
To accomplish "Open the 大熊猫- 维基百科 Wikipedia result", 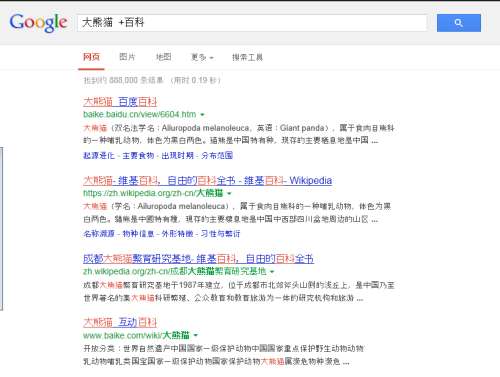I will pyautogui.click(x=207, y=181).
